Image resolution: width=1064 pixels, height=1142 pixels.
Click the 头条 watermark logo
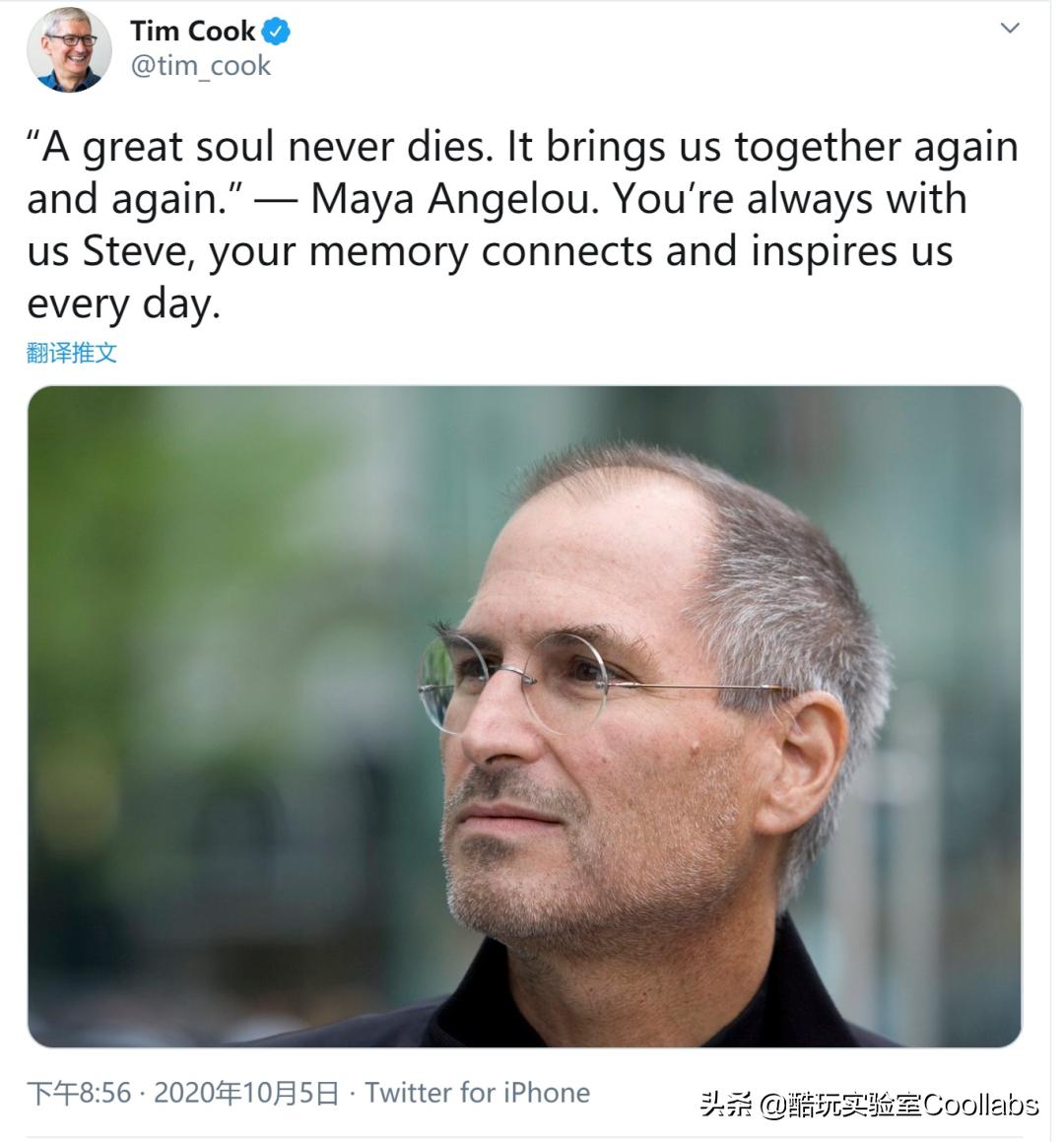pyautogui.click(x=726, y=1105)
